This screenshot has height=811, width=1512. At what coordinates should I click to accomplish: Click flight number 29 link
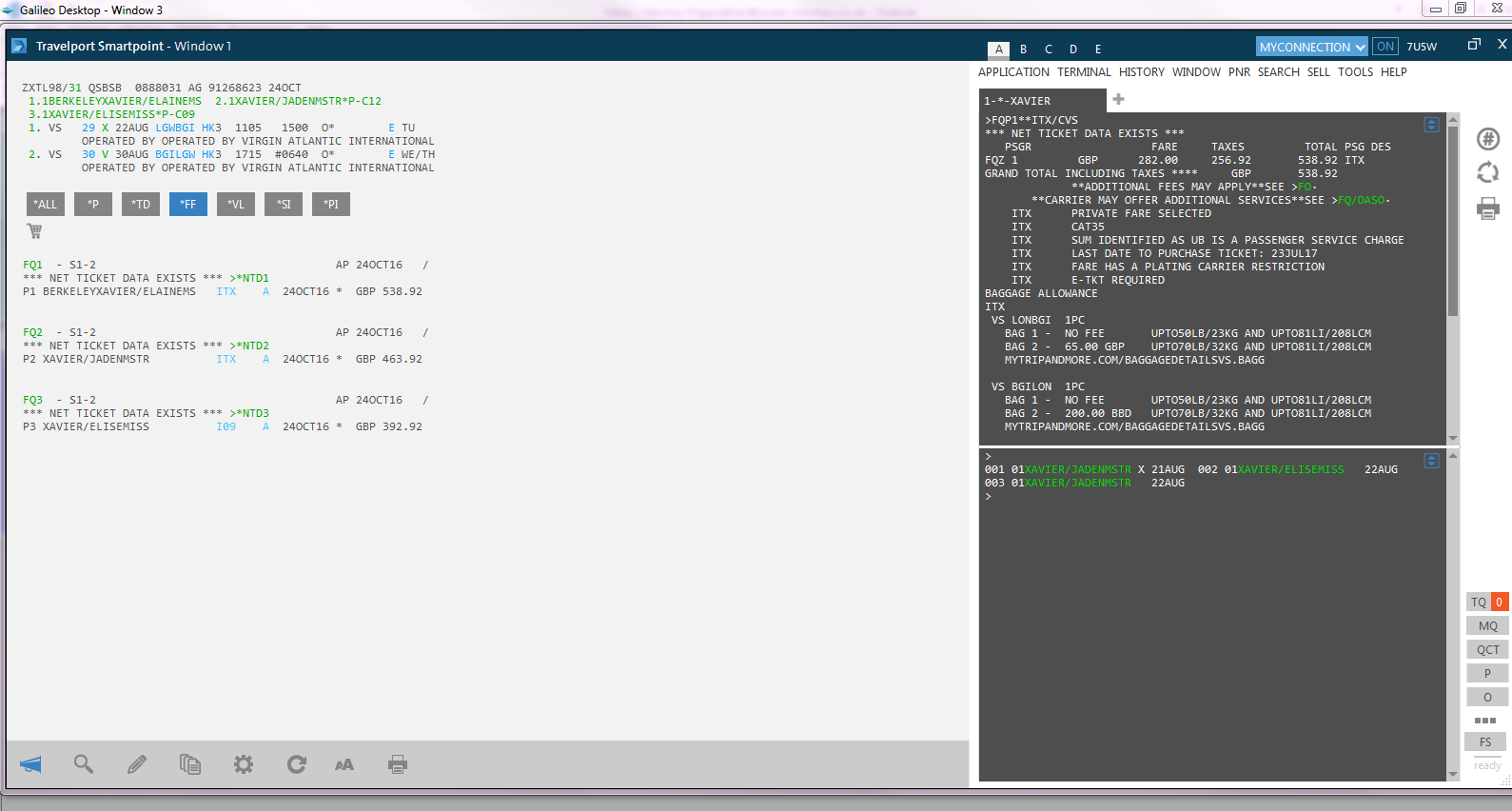tap(88, 128)
